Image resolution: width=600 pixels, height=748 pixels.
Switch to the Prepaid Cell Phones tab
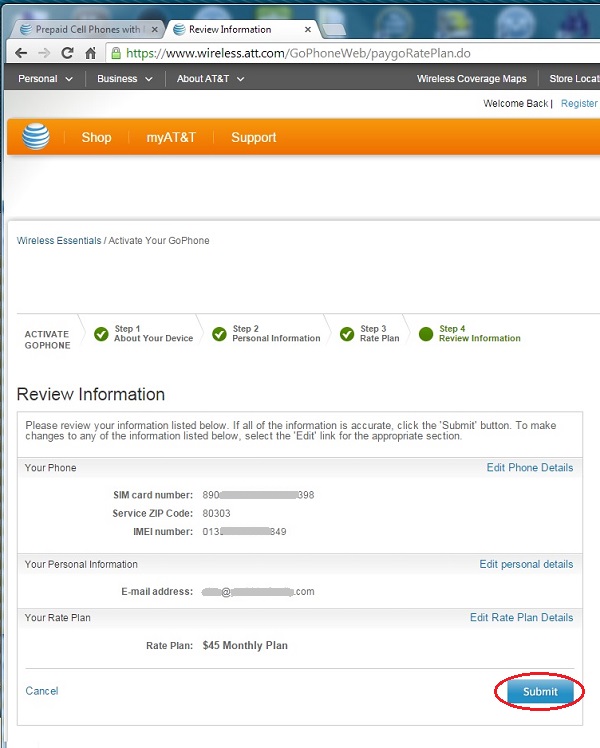coord(88,30)
